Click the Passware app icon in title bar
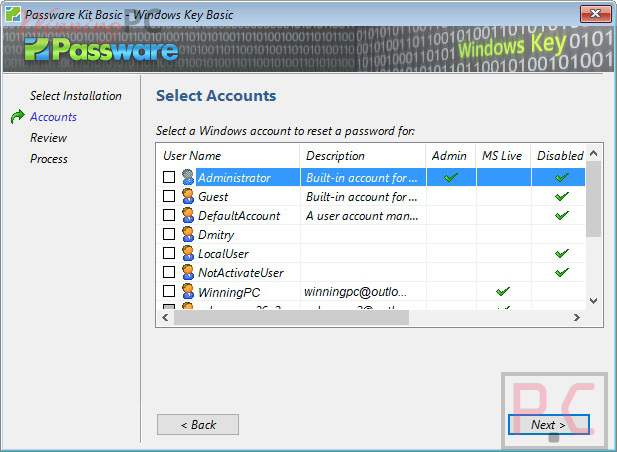The width and height of the screenshot is (617, 452). [13, 14]
